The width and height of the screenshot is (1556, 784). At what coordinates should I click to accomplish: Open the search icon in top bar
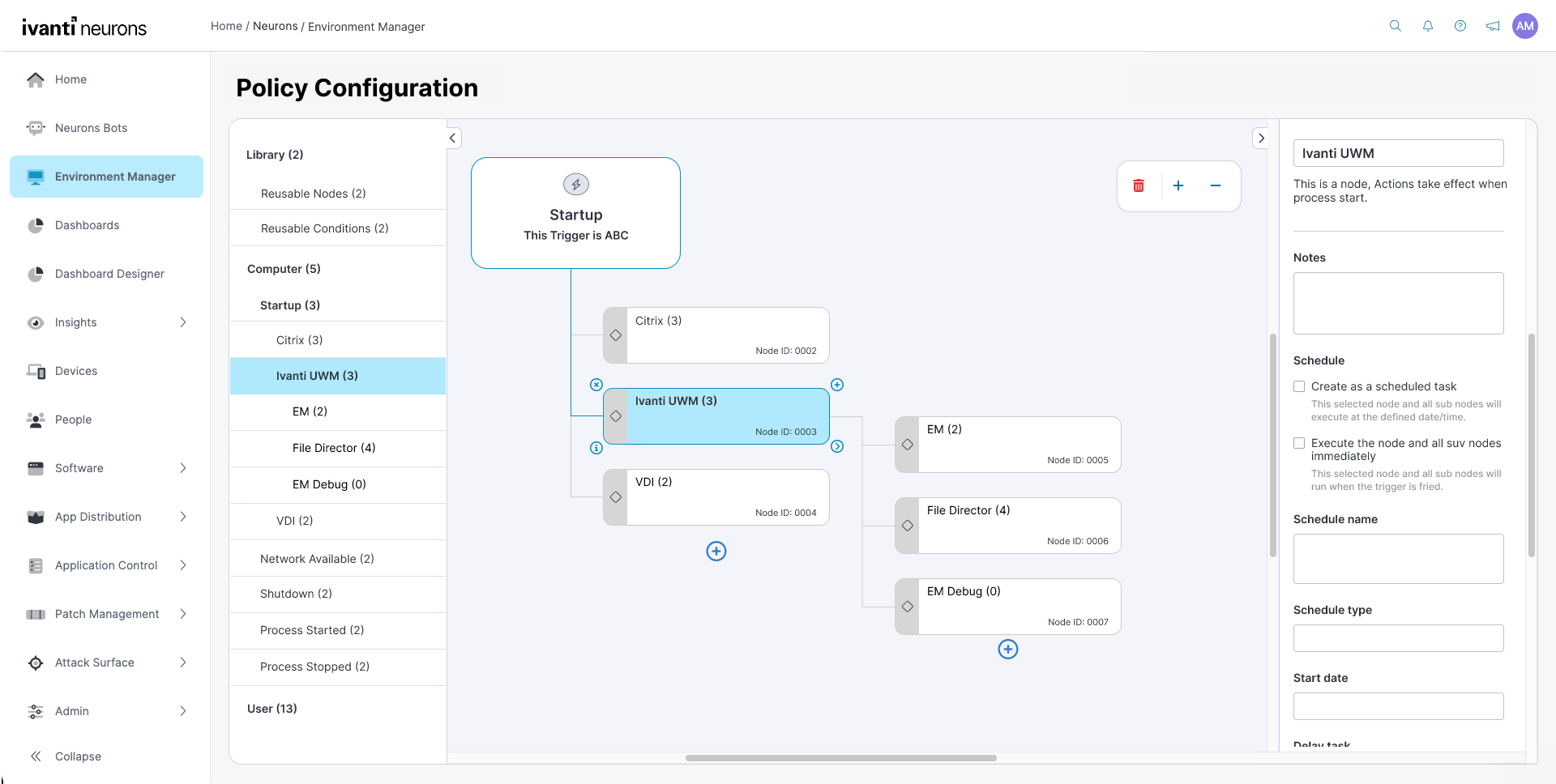click(x=1395, y=26)
